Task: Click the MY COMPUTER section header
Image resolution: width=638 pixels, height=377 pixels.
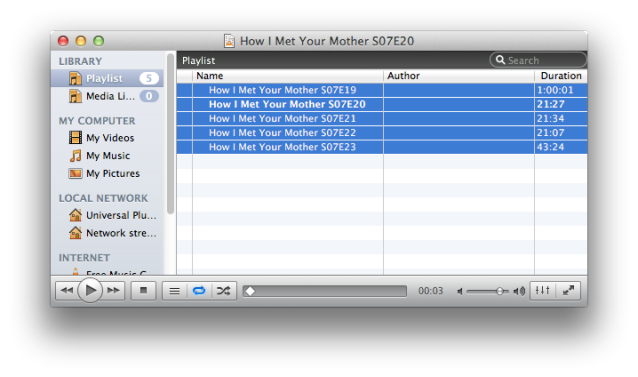Action: coord(97,121)
